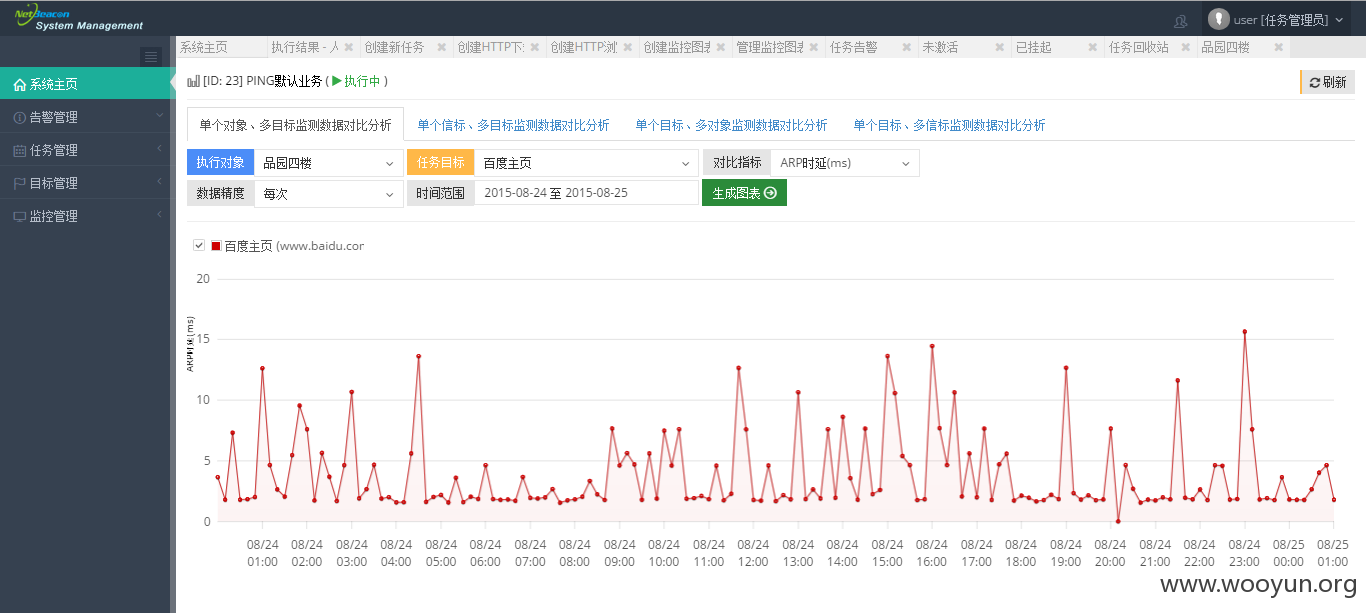
Task: Expand the 监控管理 sidebar menu
Action: [85, 216]
